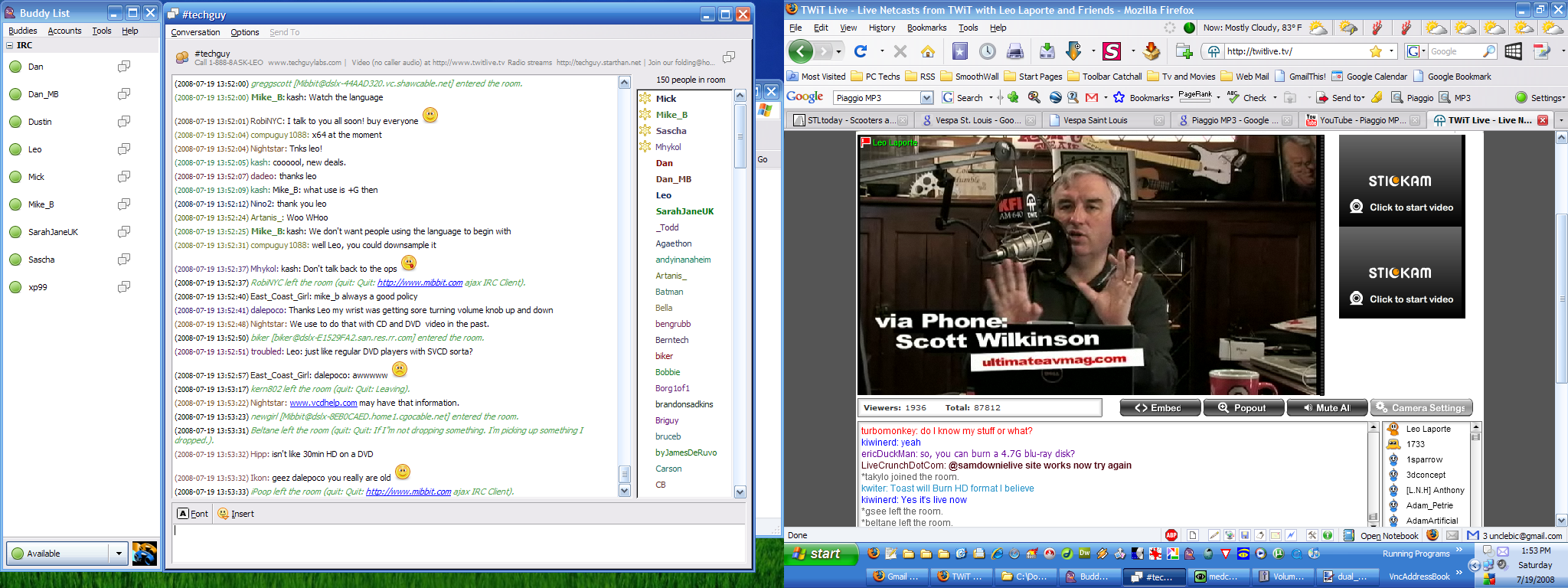Open the Google Toolbar search box dropdown
This screenshot has height=588, width=1568.
pos(926,97)
